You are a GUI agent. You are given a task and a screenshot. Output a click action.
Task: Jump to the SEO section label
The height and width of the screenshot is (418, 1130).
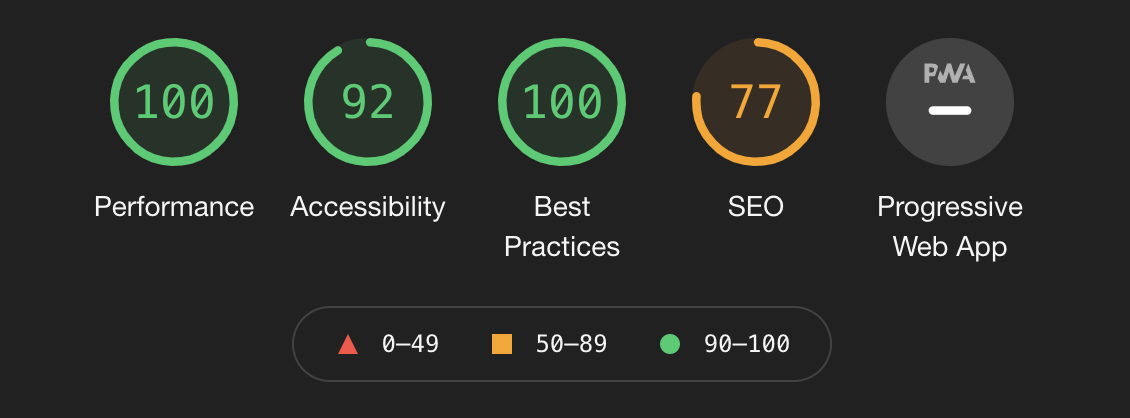755,207
